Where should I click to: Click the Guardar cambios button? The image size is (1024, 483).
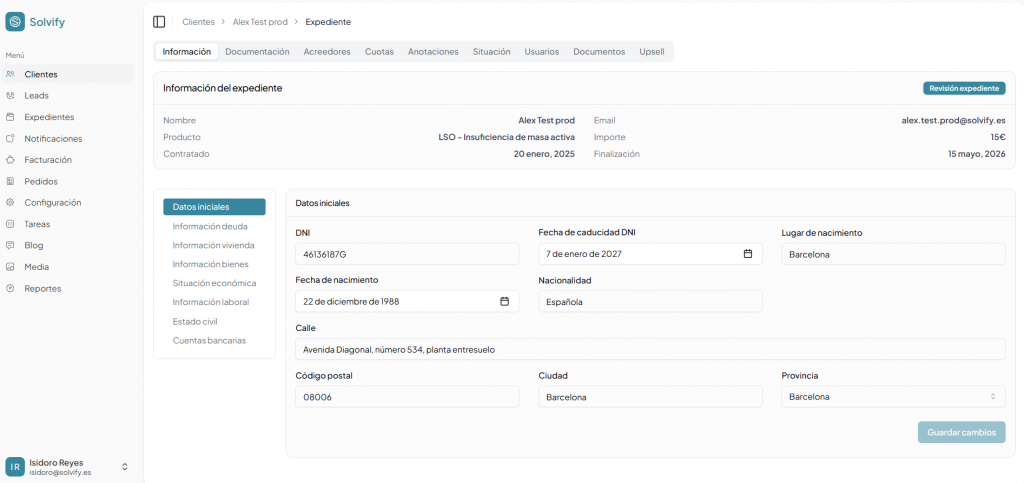[961, 432]
